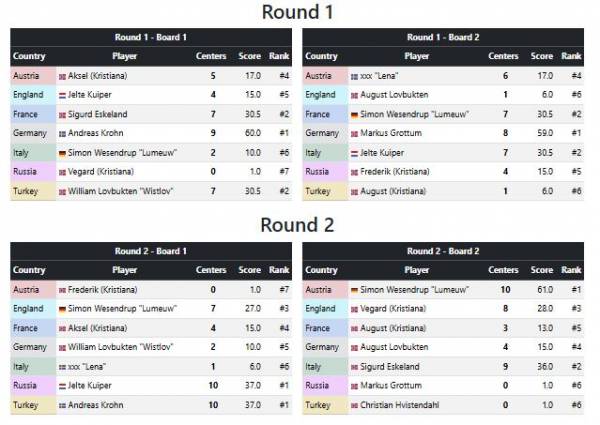Click the flag icon next to Andreas Krohn in Round 1 Board 1
Image resolution: width=600 pixels, height=425 pixels.
click(62, 134)
